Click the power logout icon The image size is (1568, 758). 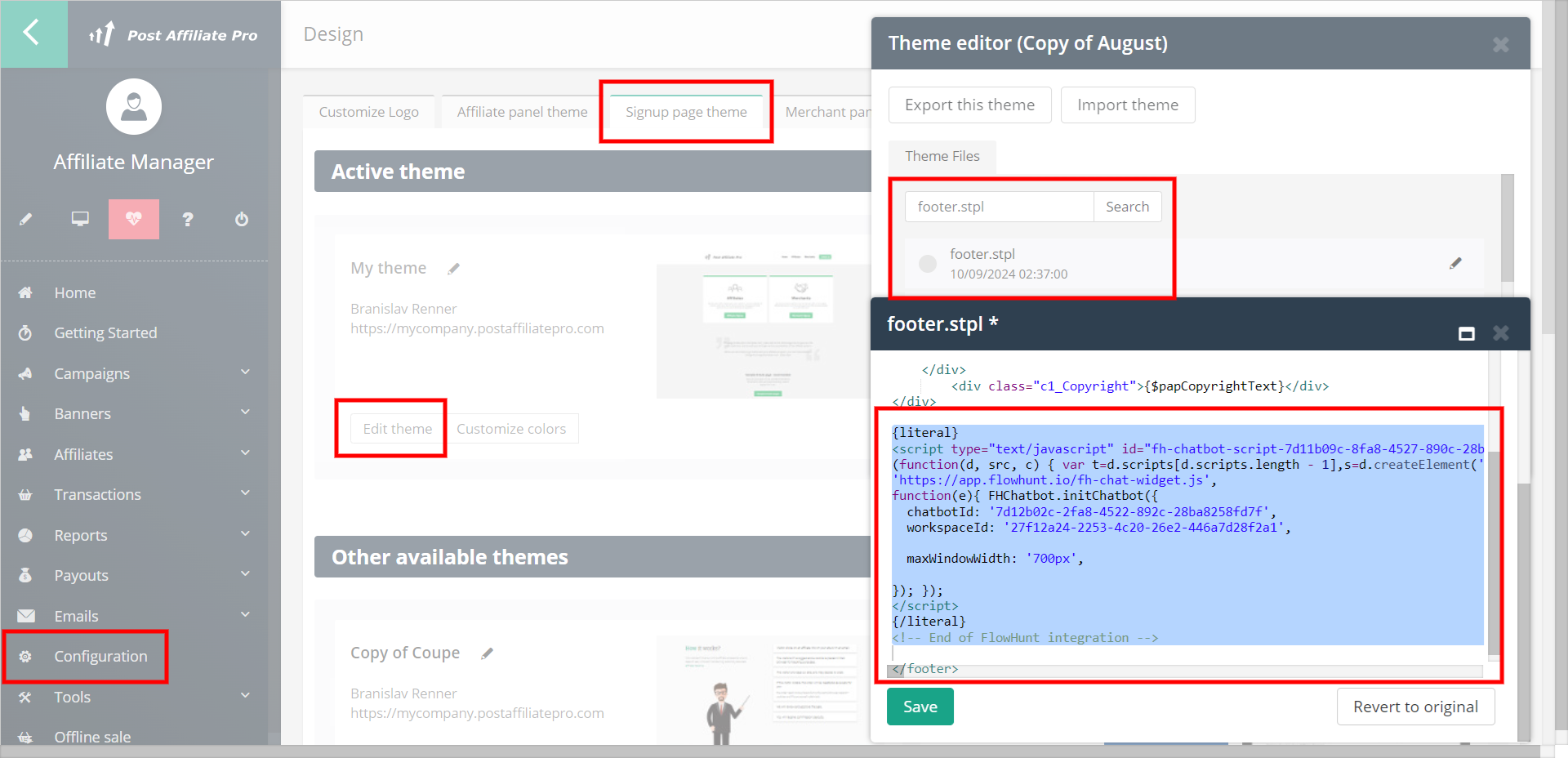click(x=242, y=219)
